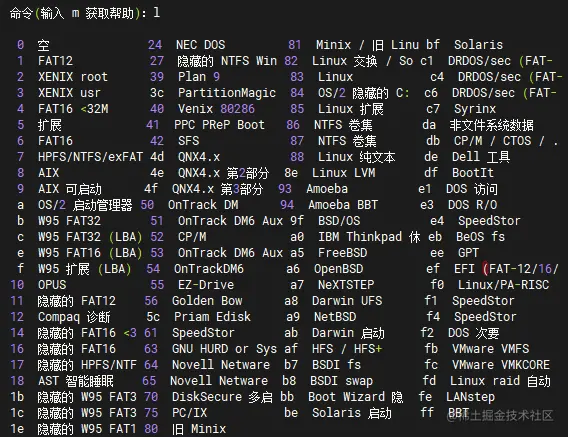
Task: Select the "Syrinx" entry
Action: point(475,109)
